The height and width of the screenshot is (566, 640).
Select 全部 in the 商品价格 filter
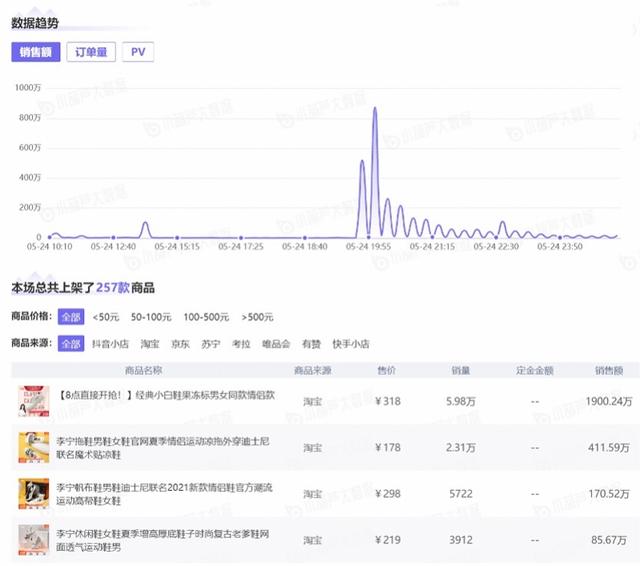(x=71, y=317)
